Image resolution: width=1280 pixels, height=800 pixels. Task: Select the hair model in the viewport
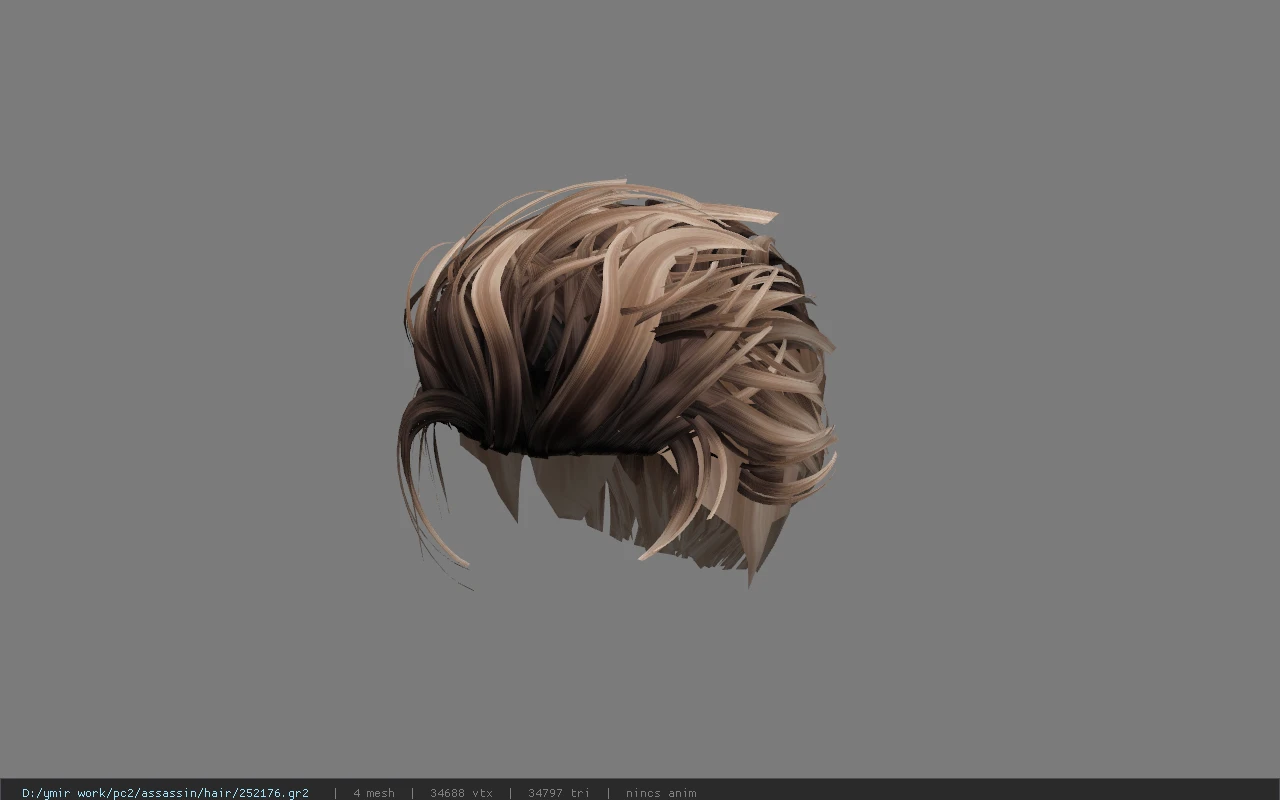point(617,384)
